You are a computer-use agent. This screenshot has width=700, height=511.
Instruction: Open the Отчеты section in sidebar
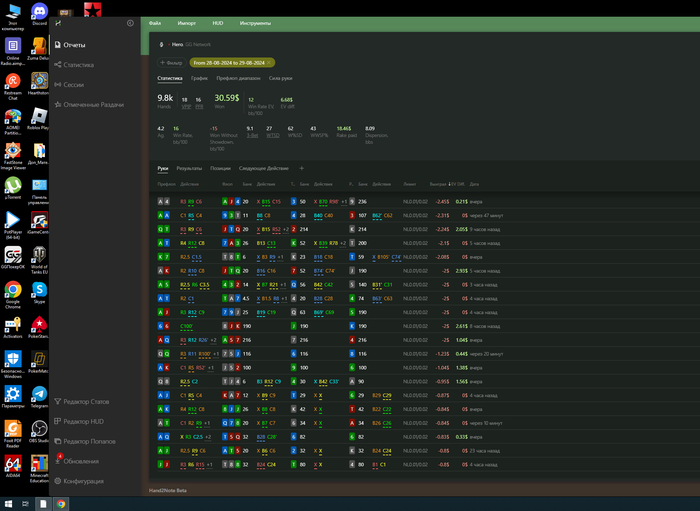pyautogui.click(x=70, y=45)
